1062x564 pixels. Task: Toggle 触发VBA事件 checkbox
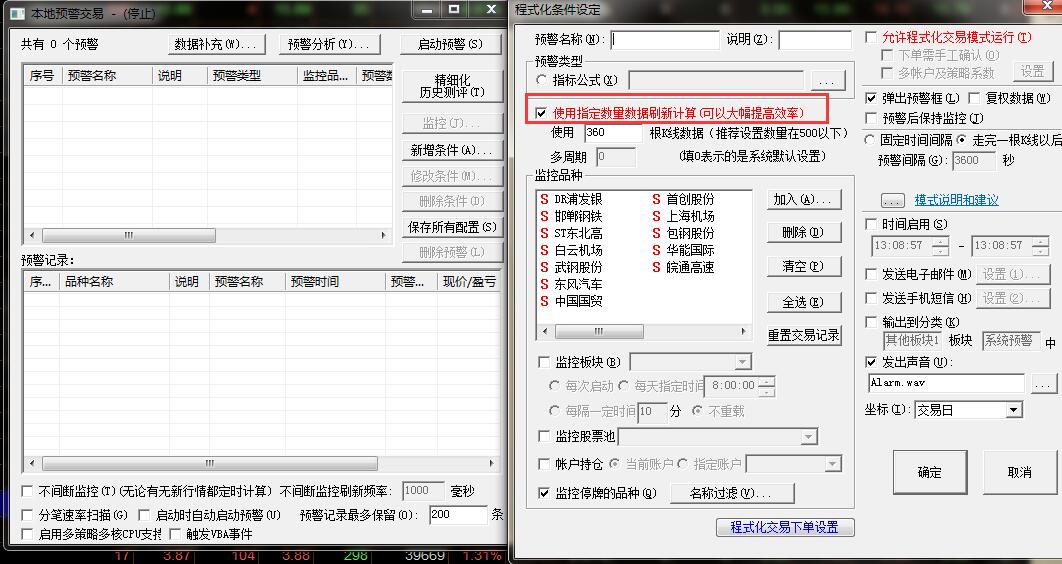[175, 534]
